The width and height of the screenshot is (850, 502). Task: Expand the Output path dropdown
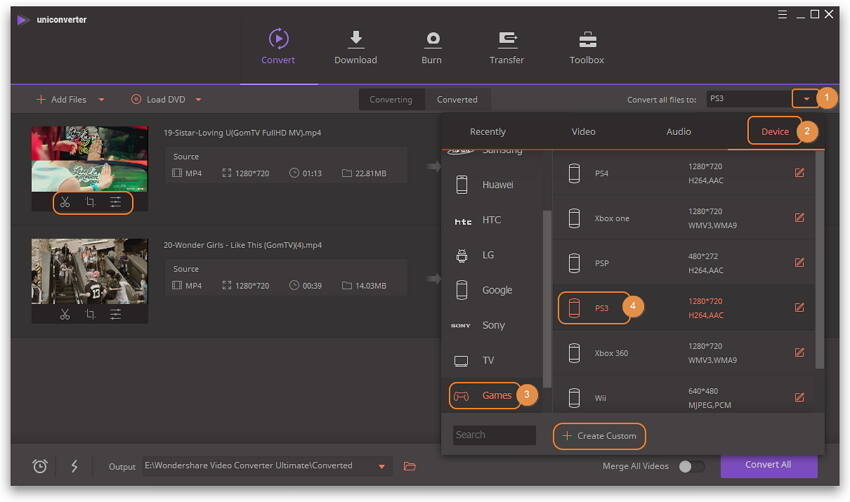382,466
